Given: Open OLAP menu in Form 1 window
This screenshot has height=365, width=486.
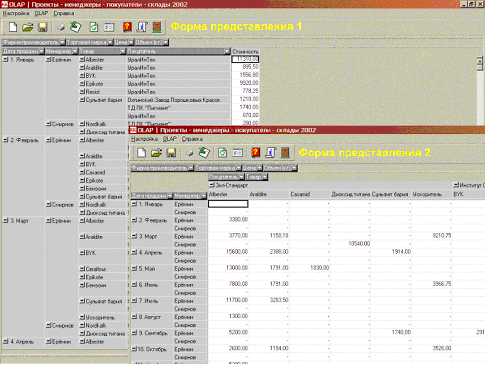Looking at the screenshot, I should click(x=41, y=13).
